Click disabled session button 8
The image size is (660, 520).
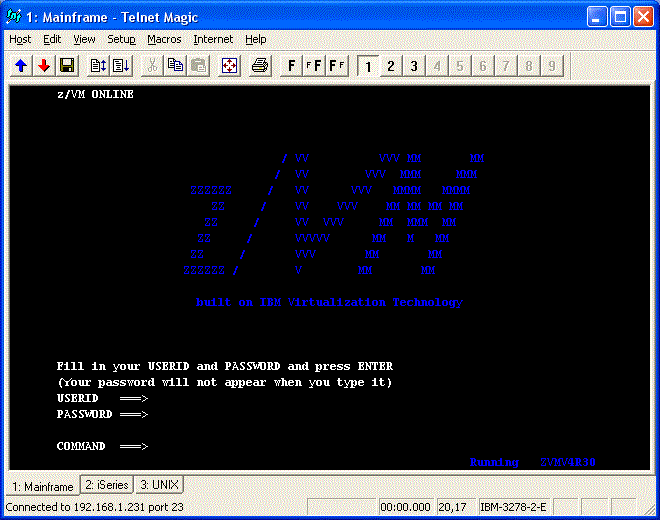(529, 66)
